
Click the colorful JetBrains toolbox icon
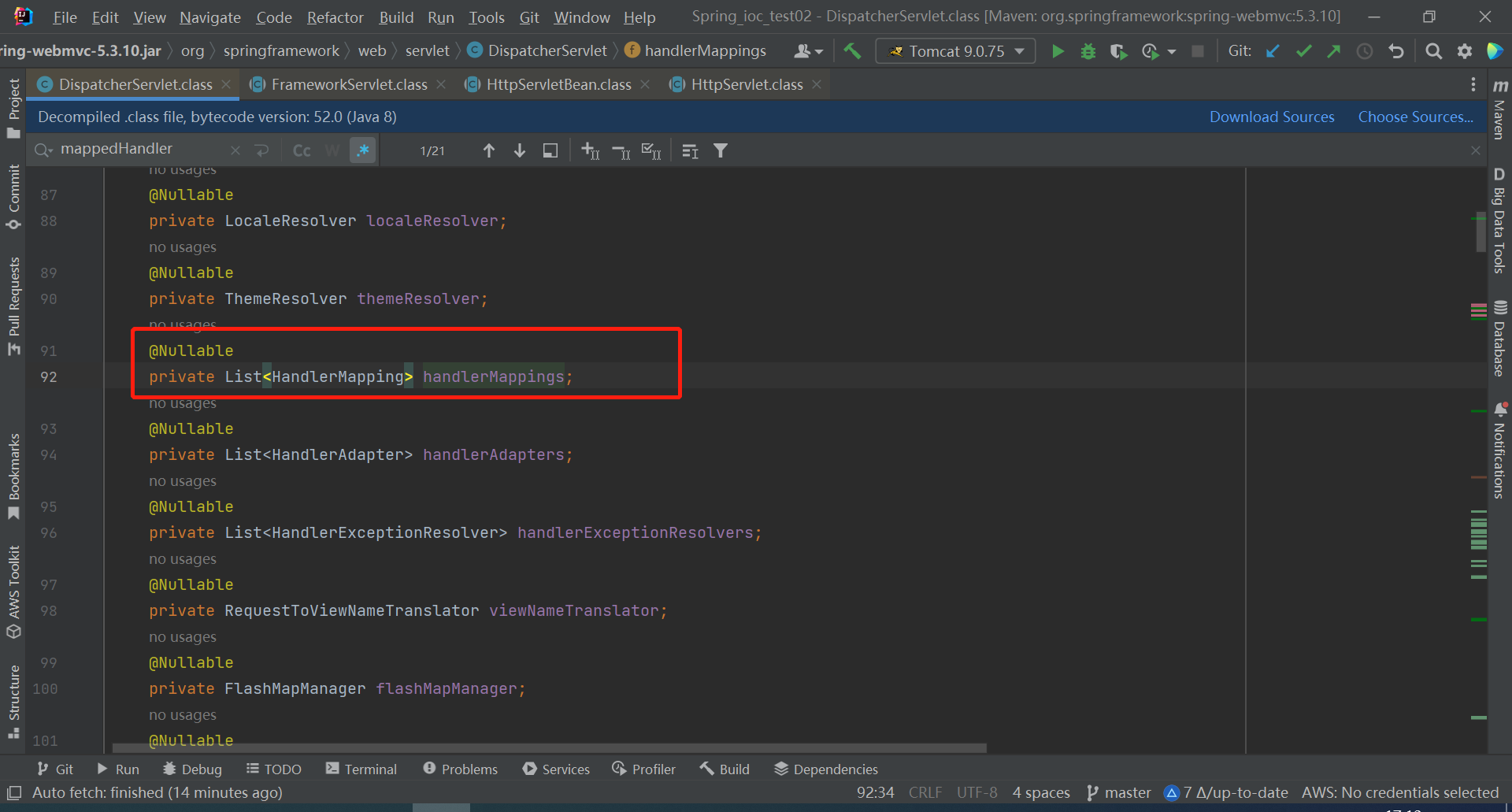[1495, 51]
